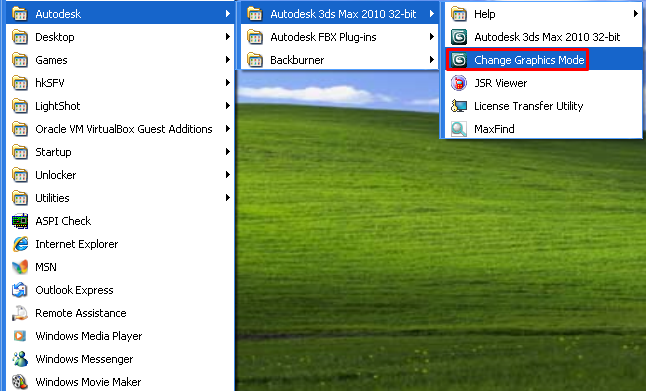
Task: Click the MSN butterfly icon
Action: [x=20, y=267]
